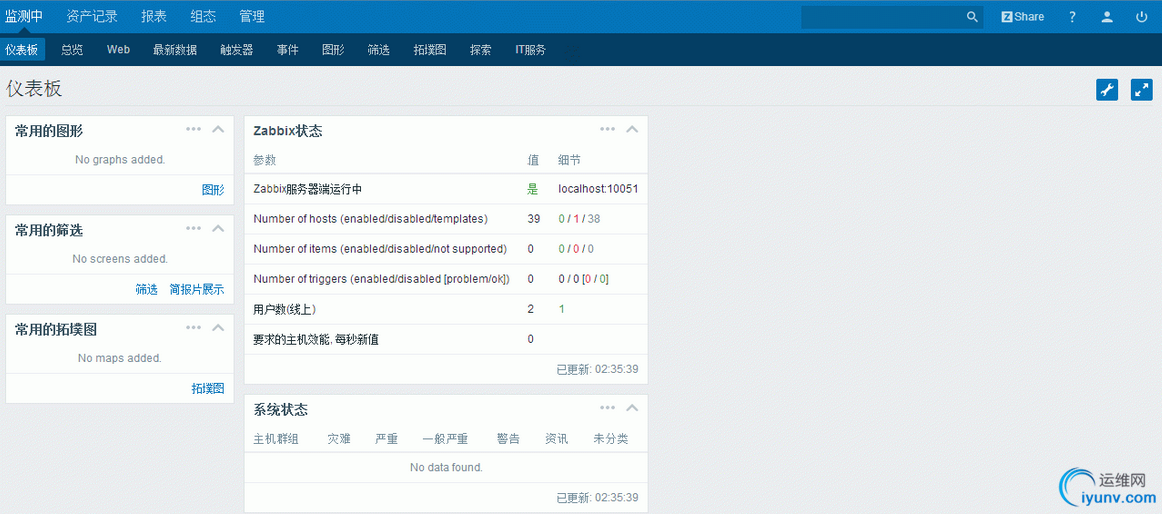Click the 拓墣图 link in favourite maps

point(208,388)
